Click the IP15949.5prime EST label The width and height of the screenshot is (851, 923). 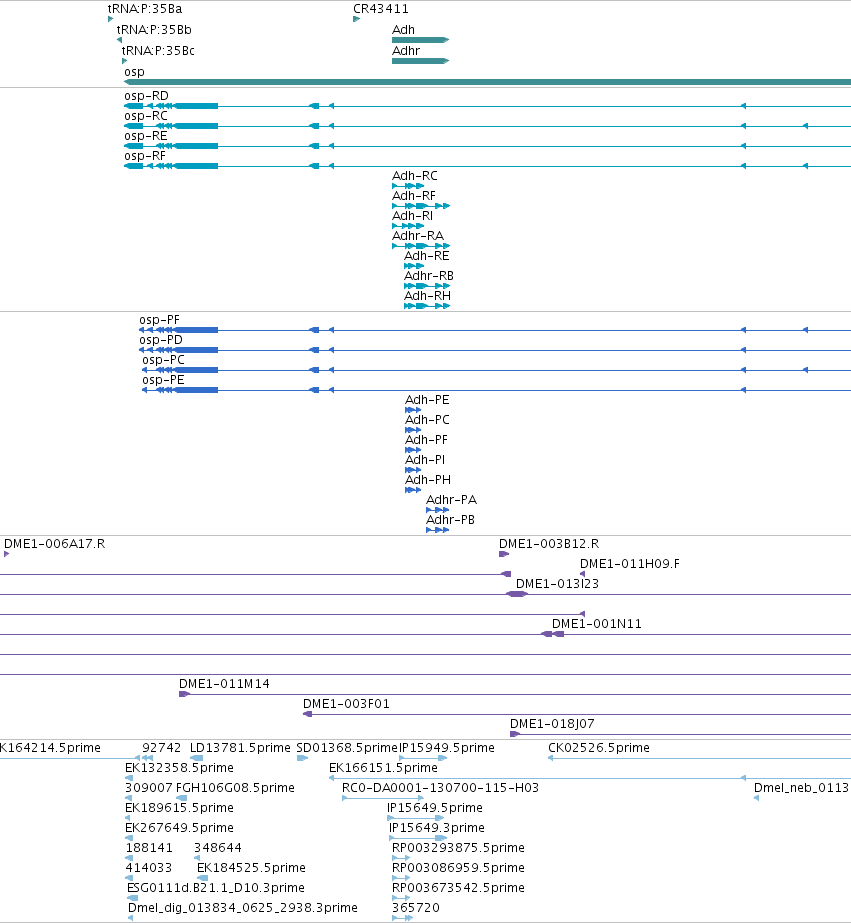(x=447, y=748)
